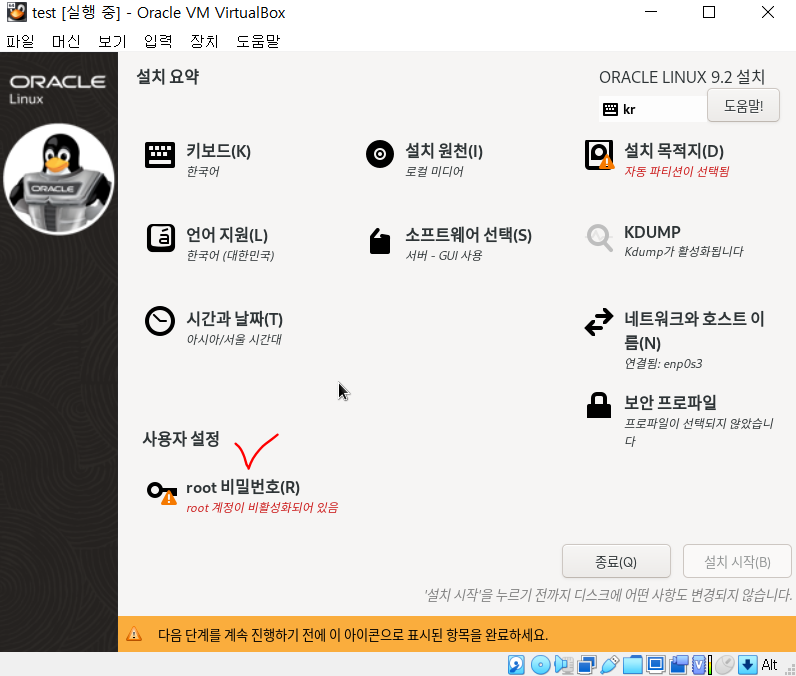This screenshot has height=676, width=796.
Task: Open the 키보드(K) label
Action: 218,151
